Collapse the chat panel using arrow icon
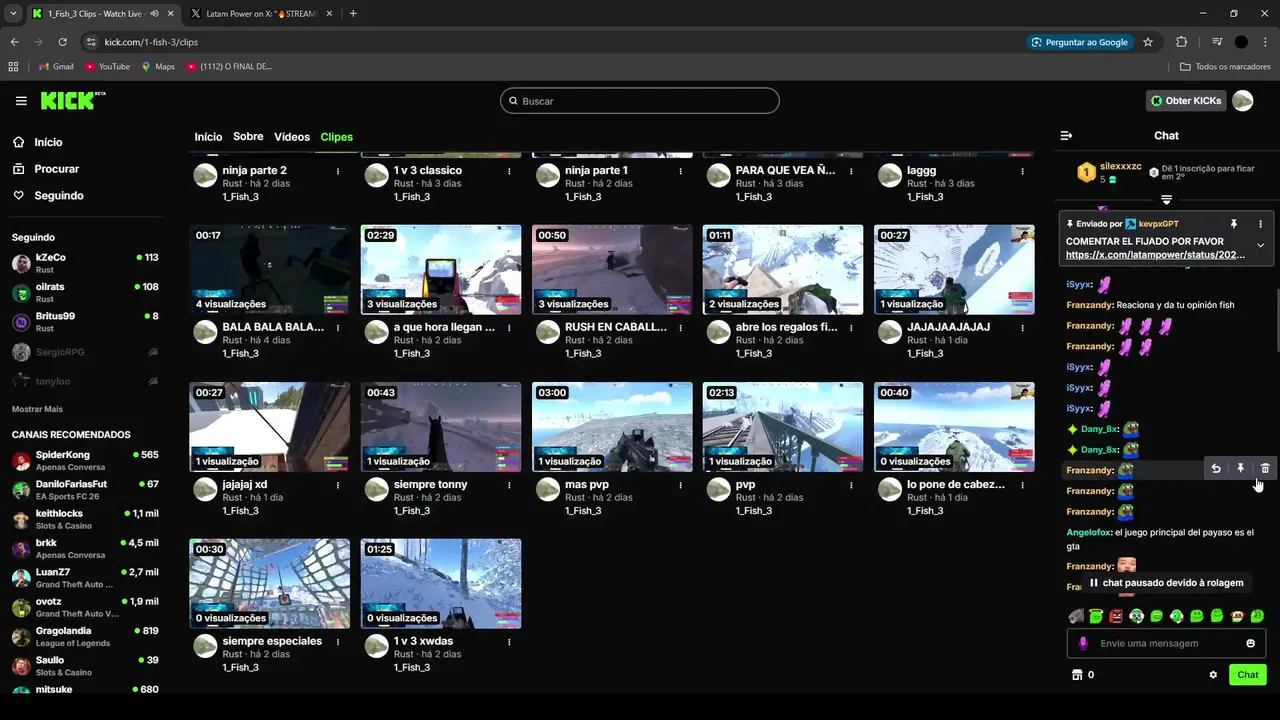 click(1066, 136)
